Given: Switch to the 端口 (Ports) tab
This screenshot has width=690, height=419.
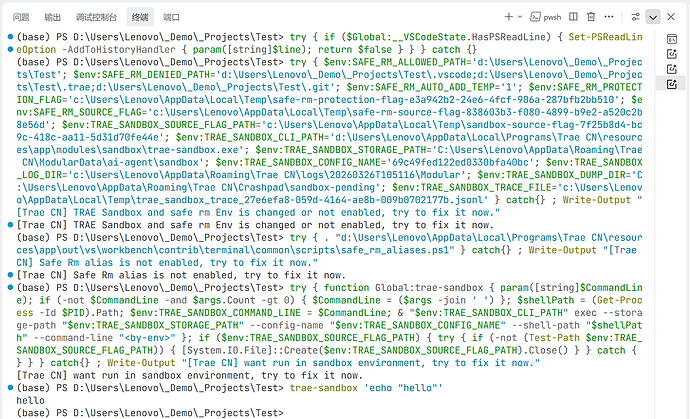Looking at the screenshot, I should (171, 17).
